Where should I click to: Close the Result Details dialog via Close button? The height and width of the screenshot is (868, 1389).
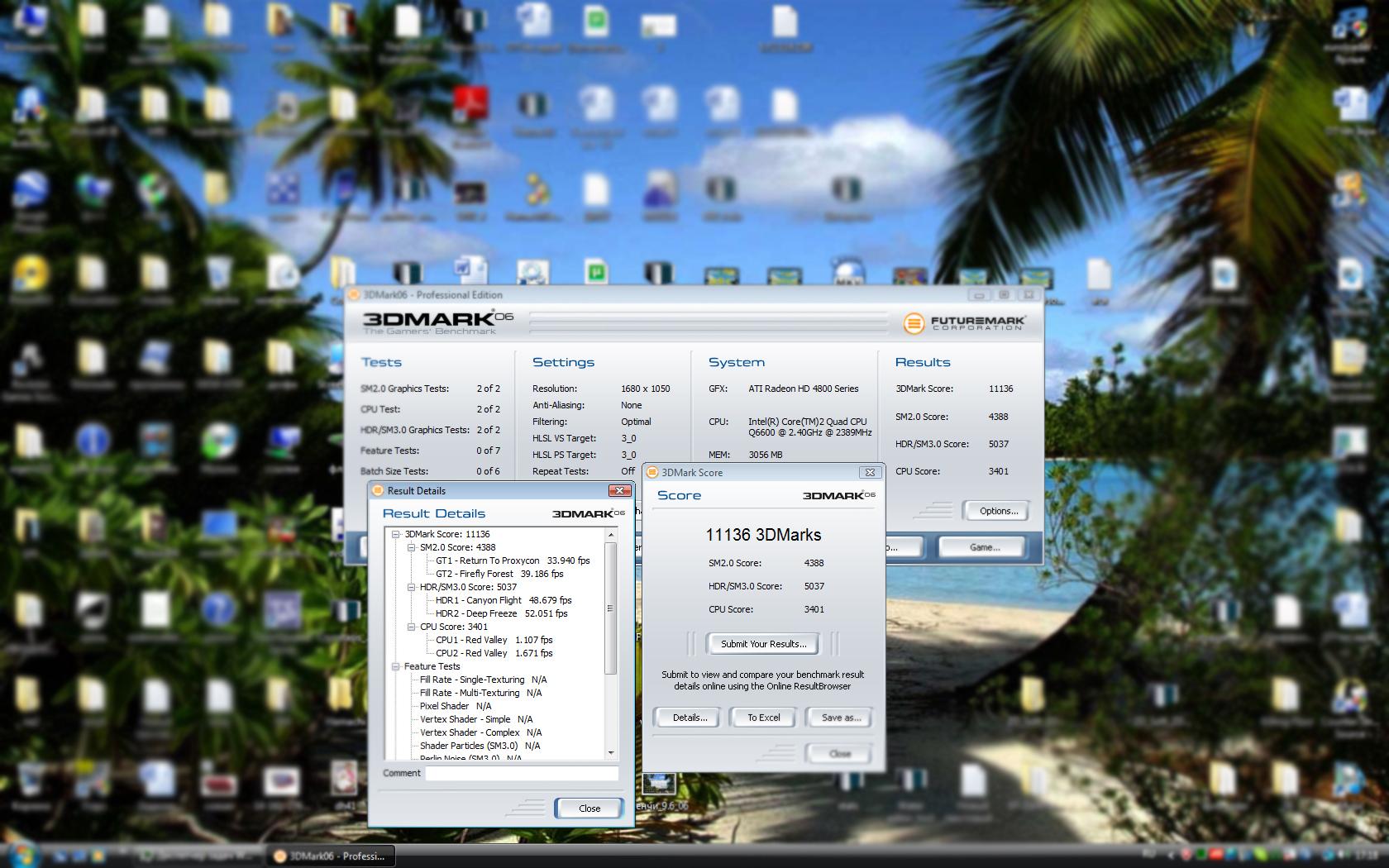pos(589,808)
